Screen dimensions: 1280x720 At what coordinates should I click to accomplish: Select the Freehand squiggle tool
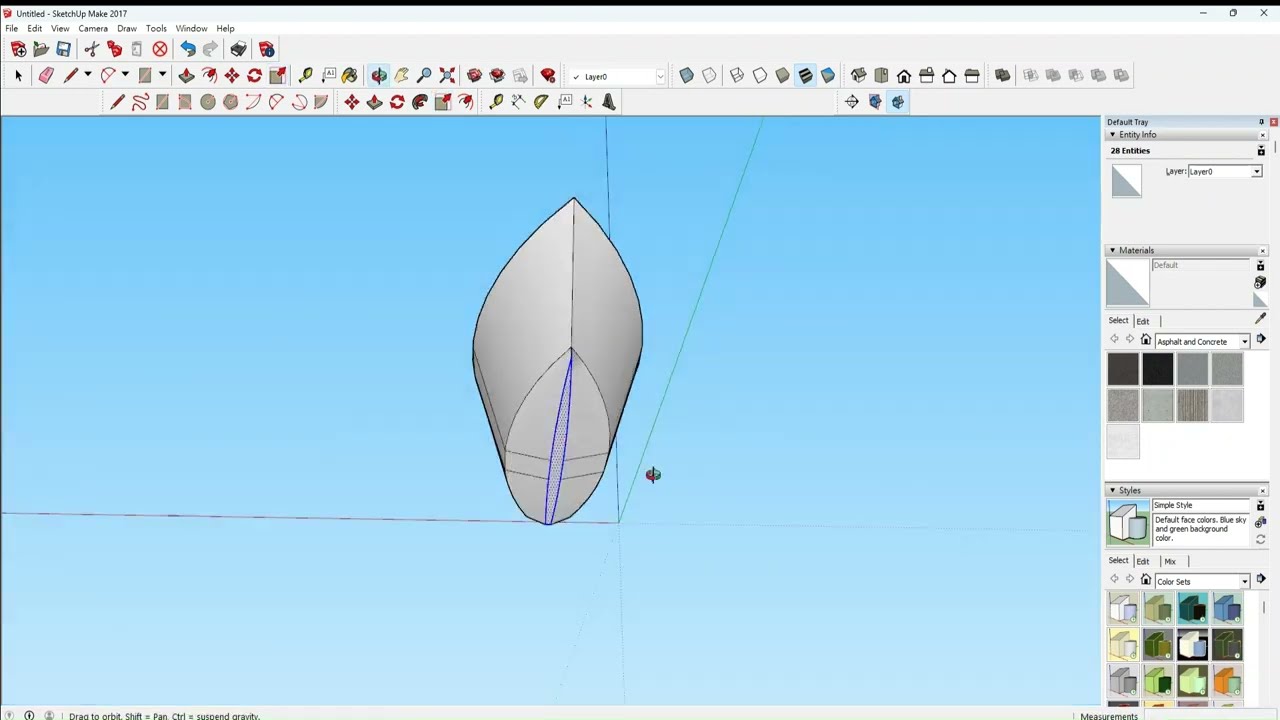(140, 102)
